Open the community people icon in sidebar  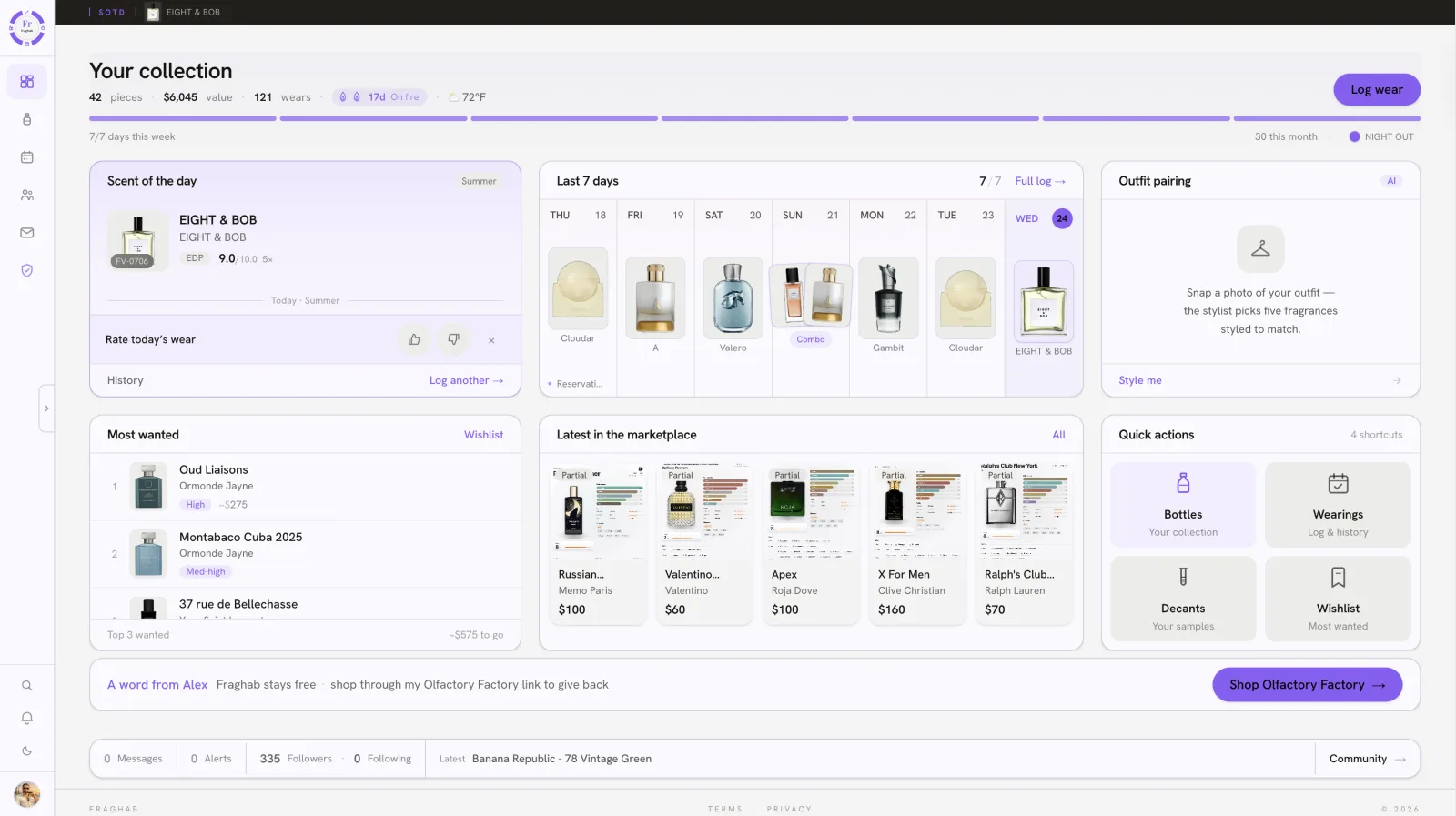27,195
